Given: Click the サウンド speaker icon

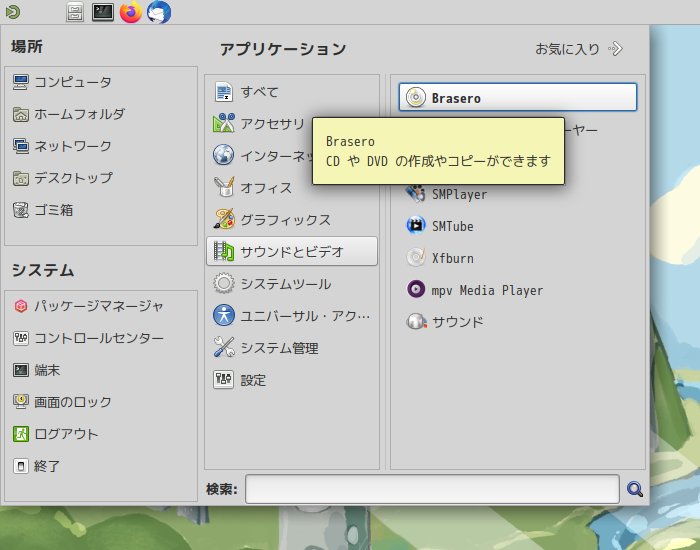Looking at the screenshot, I should [416, 321].
